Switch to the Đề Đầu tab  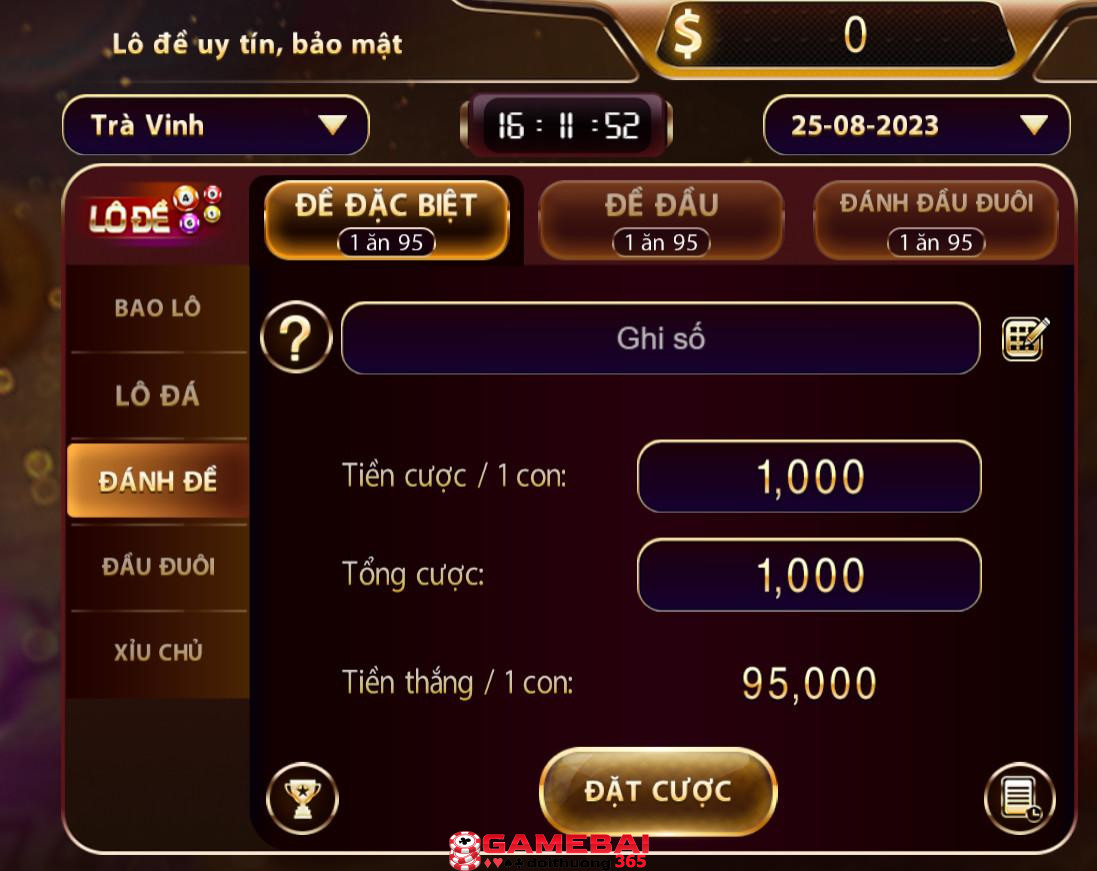pyautogui.click(x=661, y=220)
